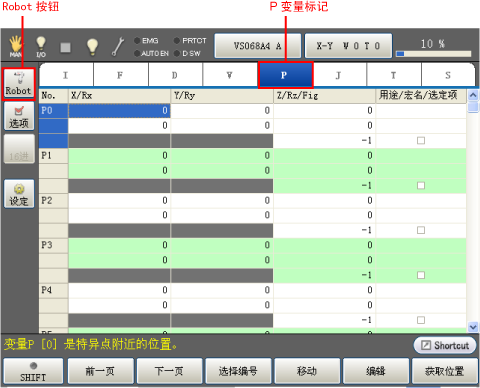The height and width of the screenshot is (388, 480).
Task: Click the 10% speed bar
Action: 433,54
